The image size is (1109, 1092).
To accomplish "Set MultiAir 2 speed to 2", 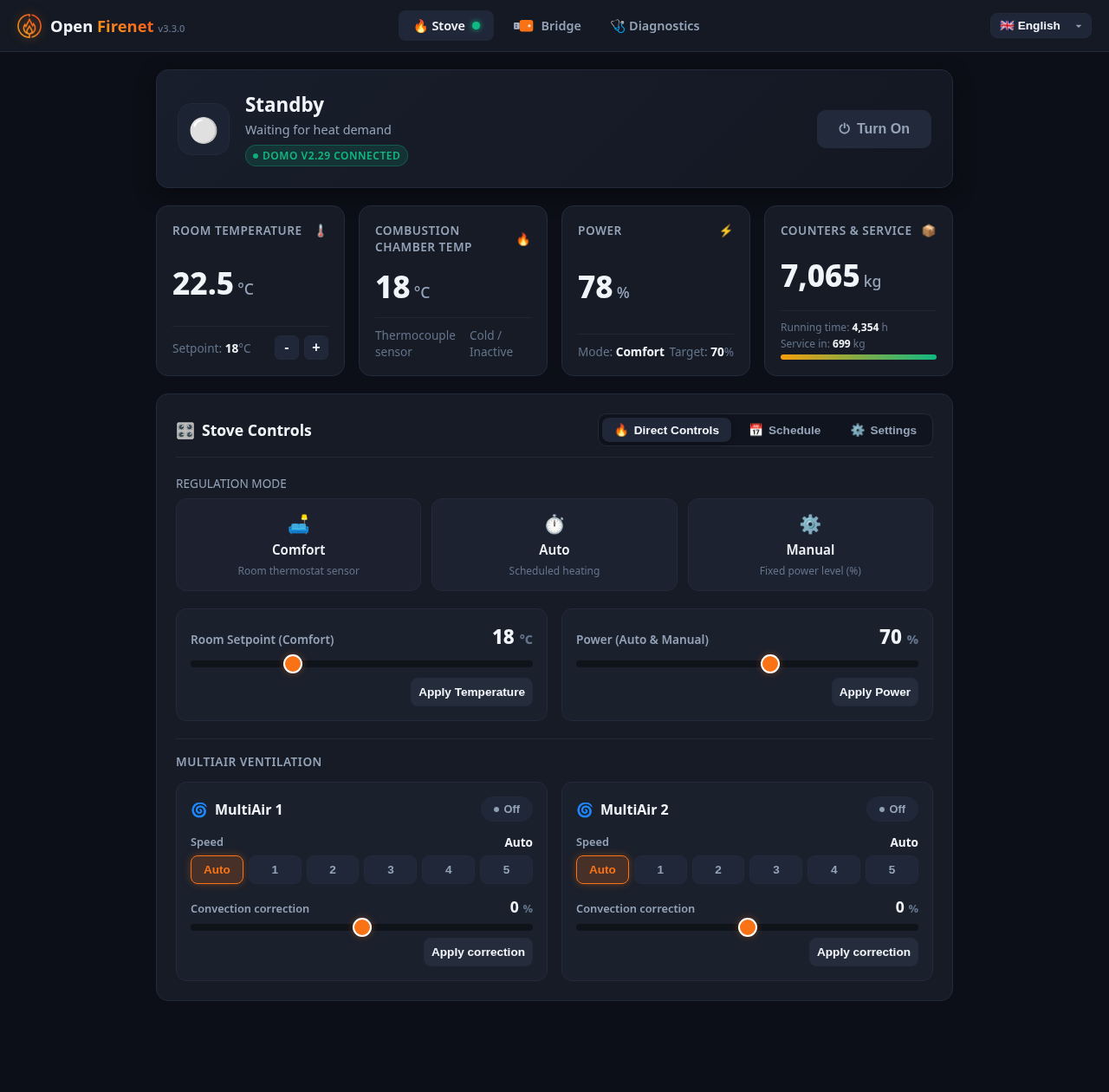I will point(718,870).
